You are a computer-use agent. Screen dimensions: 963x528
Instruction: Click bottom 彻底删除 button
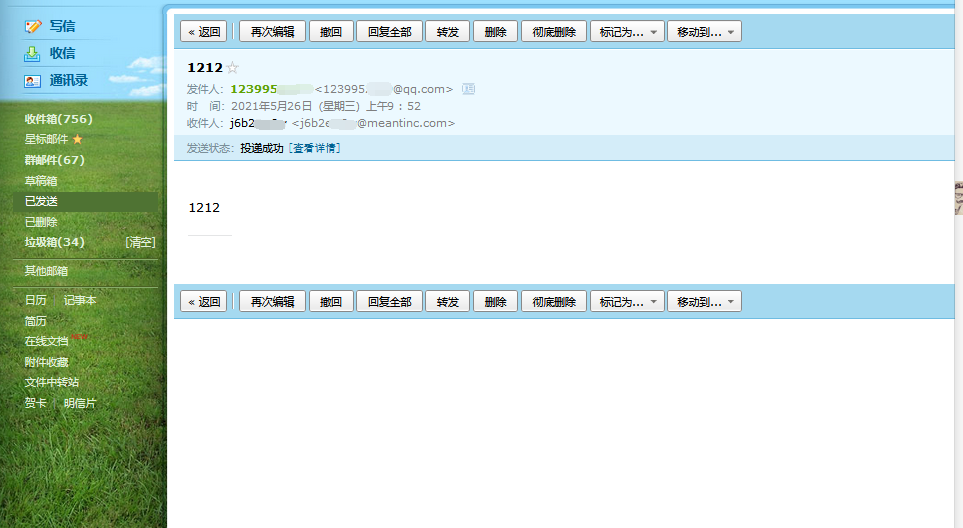554,301
